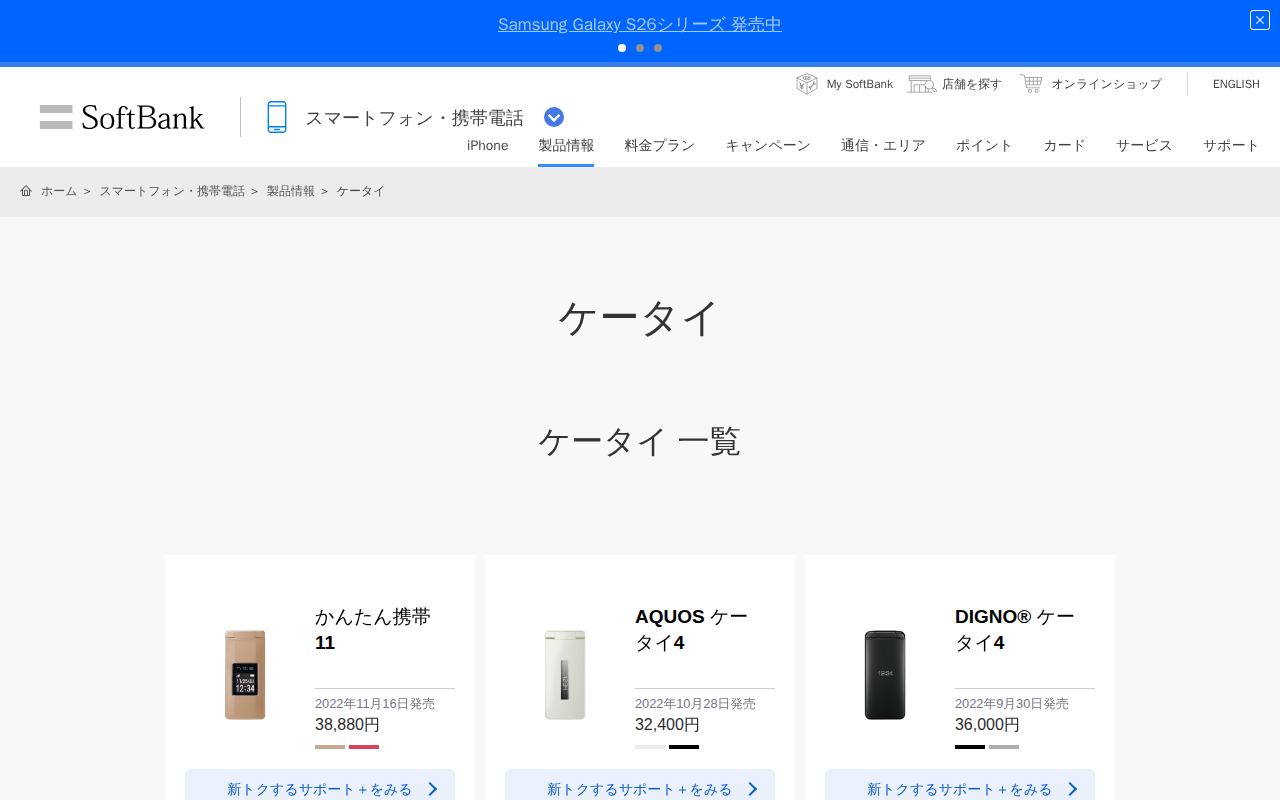Click the SoftBank logo
The height and width of the screenshot is (800, 1280).
point(122,117)
